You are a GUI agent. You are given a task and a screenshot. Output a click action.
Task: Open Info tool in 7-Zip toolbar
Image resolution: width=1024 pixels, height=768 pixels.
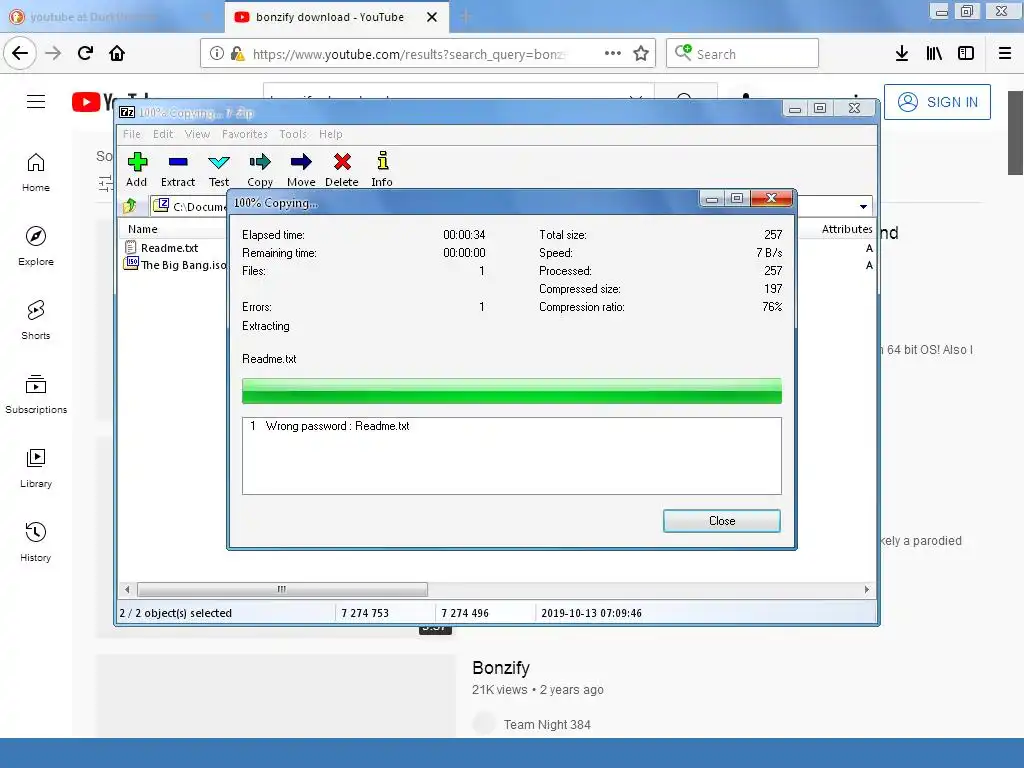click(x=382, y=169)
